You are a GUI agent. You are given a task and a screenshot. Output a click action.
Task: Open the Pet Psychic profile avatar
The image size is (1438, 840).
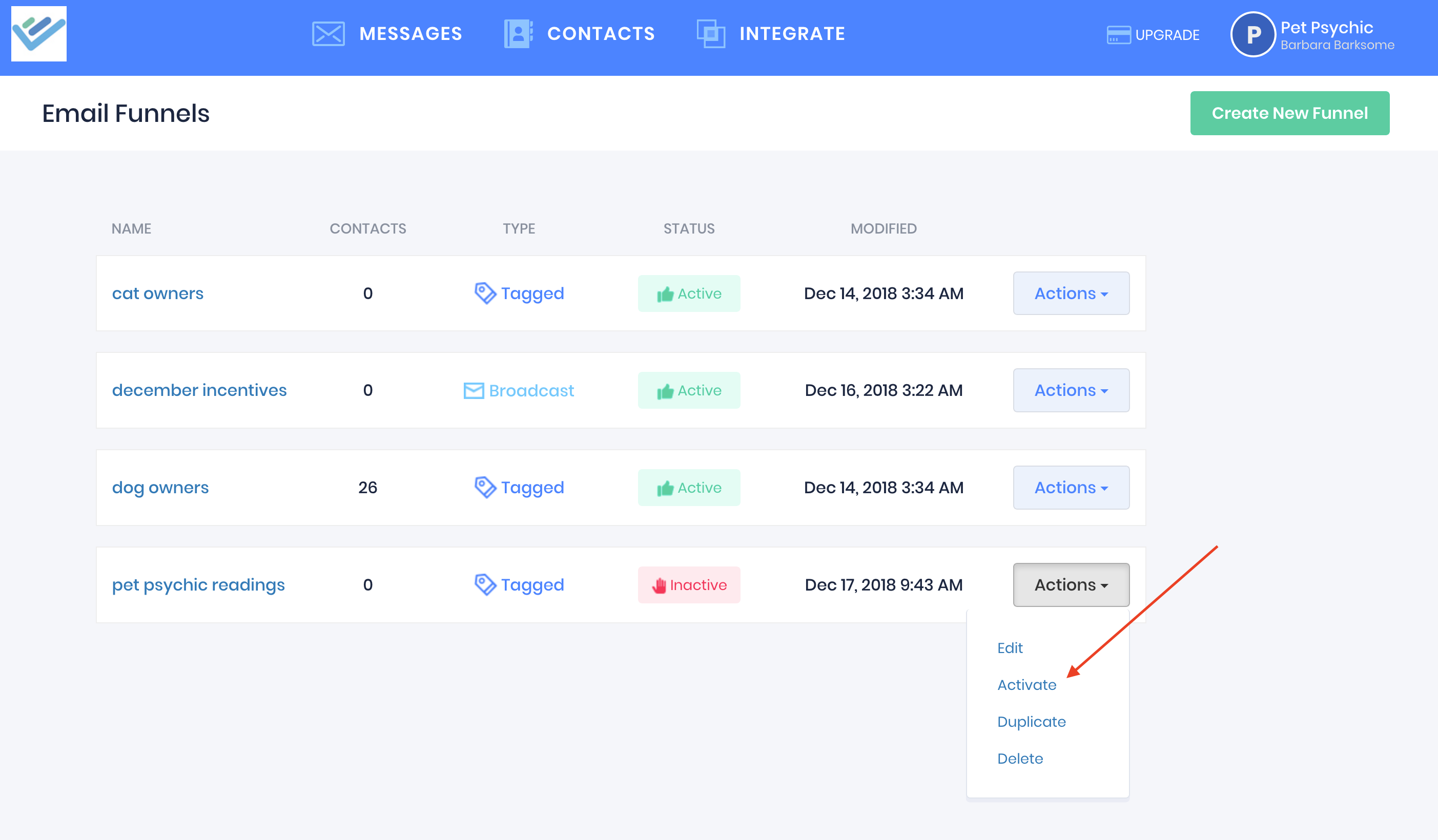point(1252,35)
